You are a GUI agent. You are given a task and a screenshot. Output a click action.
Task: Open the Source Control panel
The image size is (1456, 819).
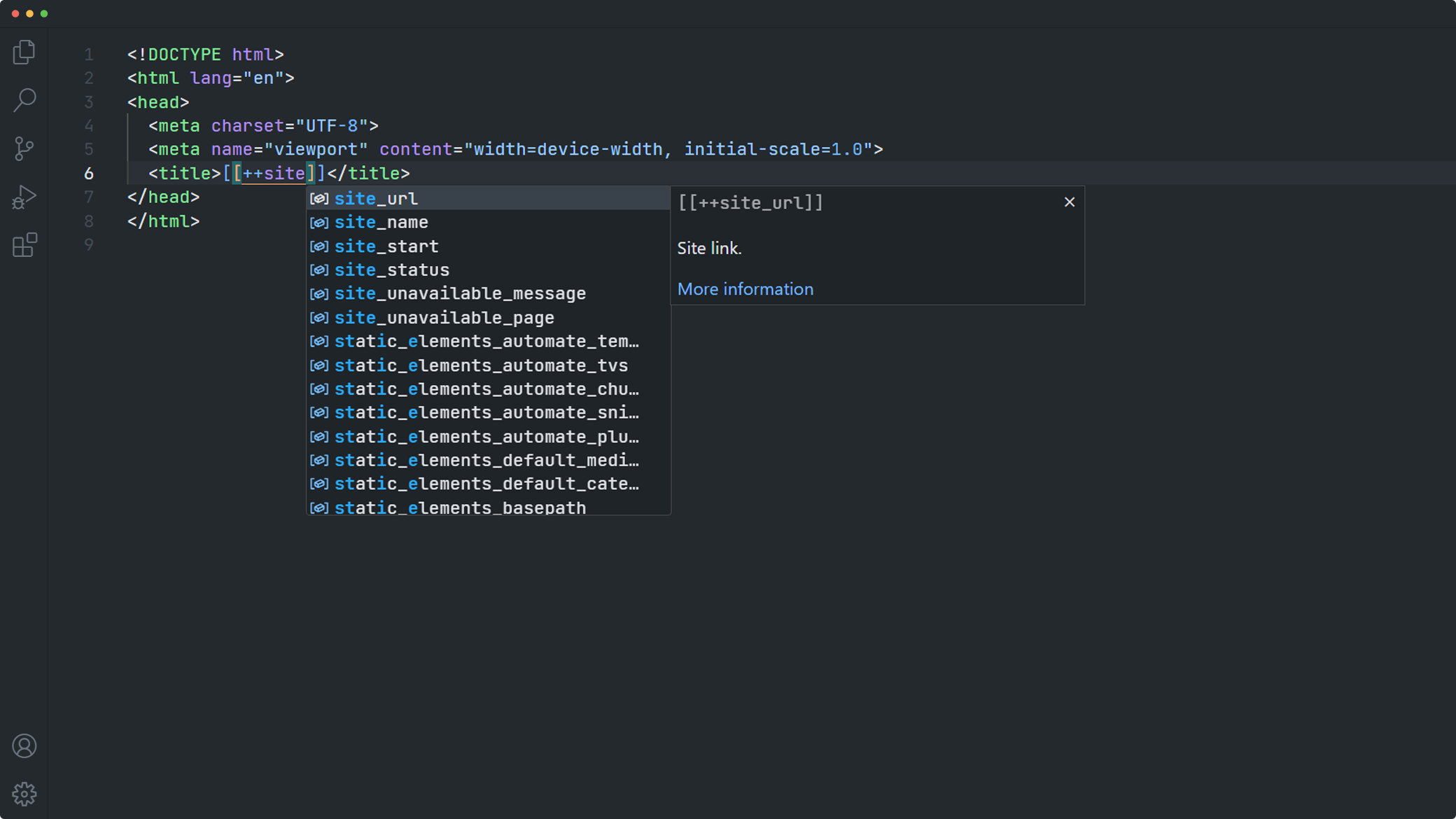tap(24, 148)
